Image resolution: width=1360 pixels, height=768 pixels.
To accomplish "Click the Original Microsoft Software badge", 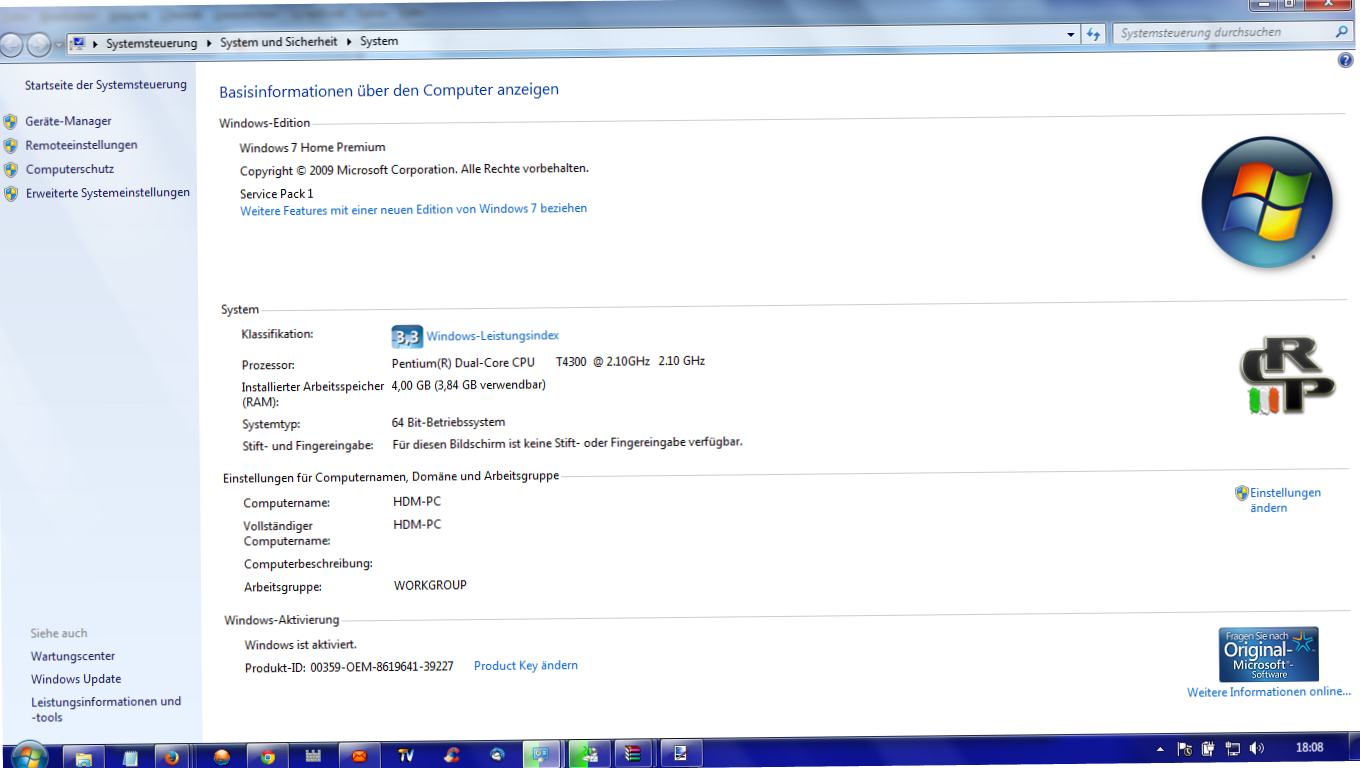I will 1269,654.
